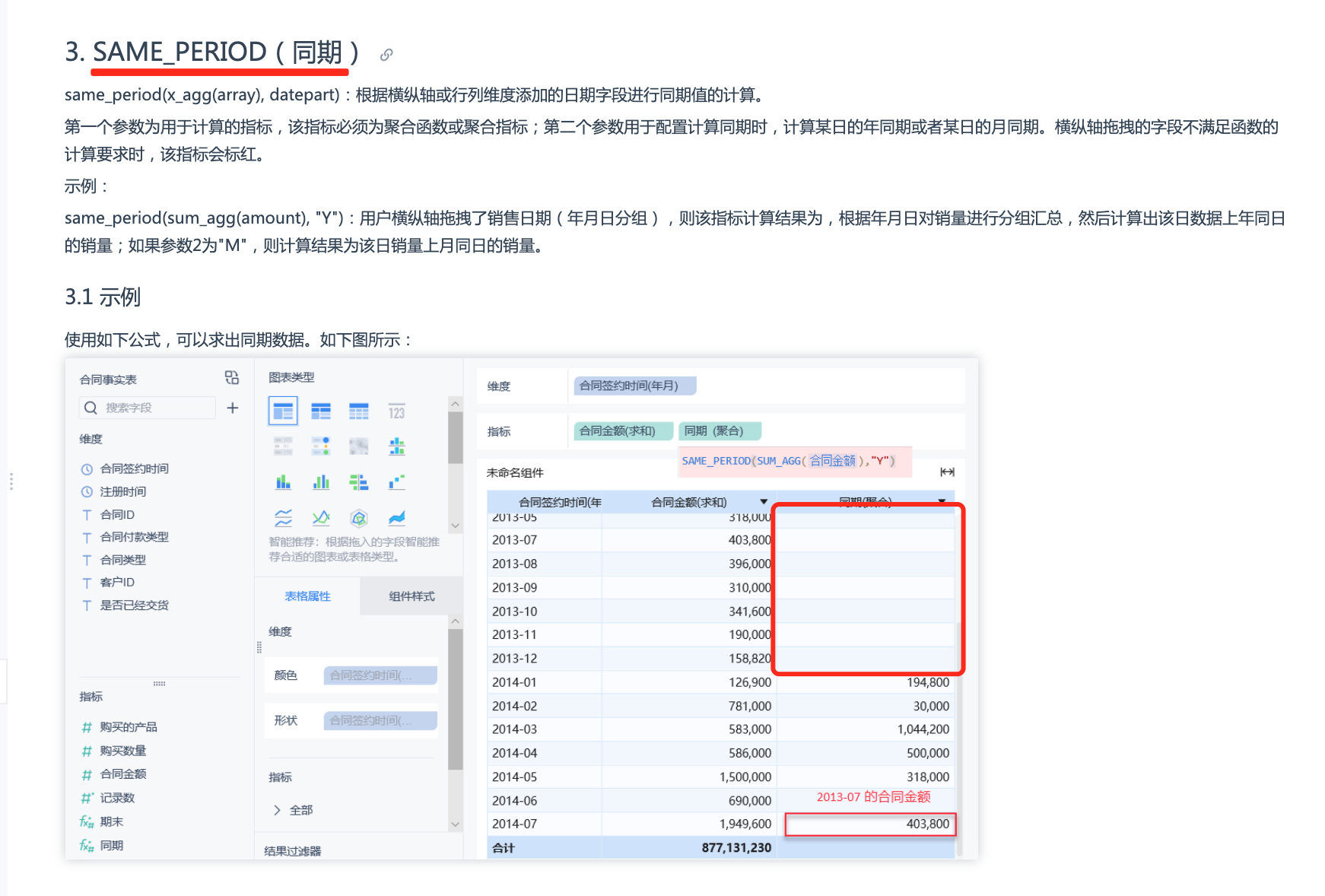
Task: Select the KPI 123 indicator card icon
Action: 397,411
